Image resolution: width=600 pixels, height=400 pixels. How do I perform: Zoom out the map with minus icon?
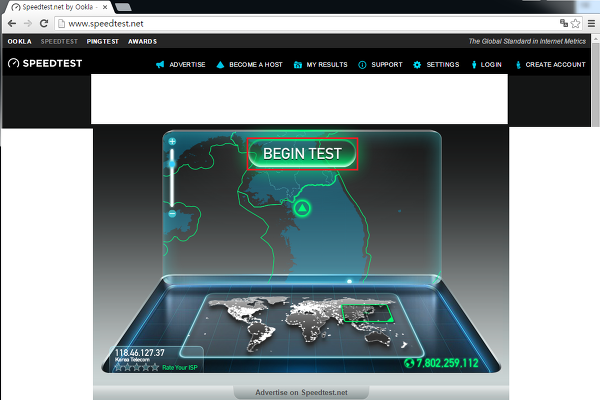pyautogui.click(x=172, y=214)
